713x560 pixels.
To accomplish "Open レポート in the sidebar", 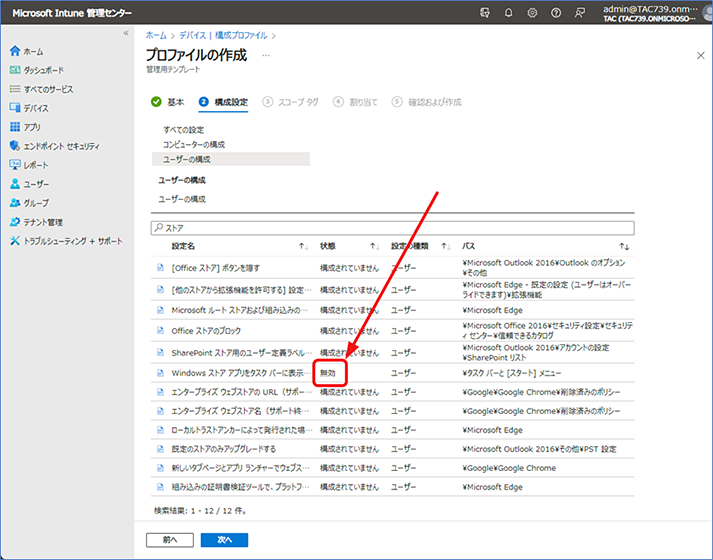I will point(29,165).
